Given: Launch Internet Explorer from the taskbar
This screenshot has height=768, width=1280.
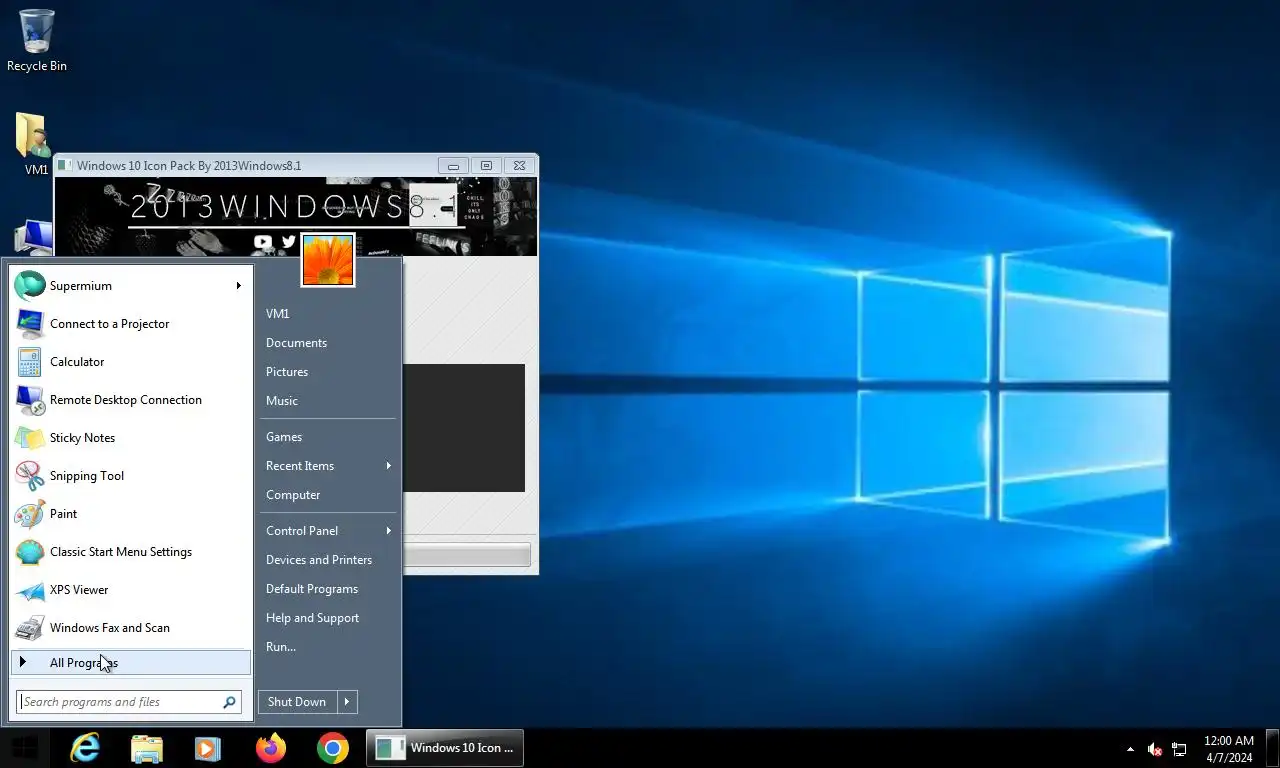Looking at the screenshot, I should click(x=85, y=748).
